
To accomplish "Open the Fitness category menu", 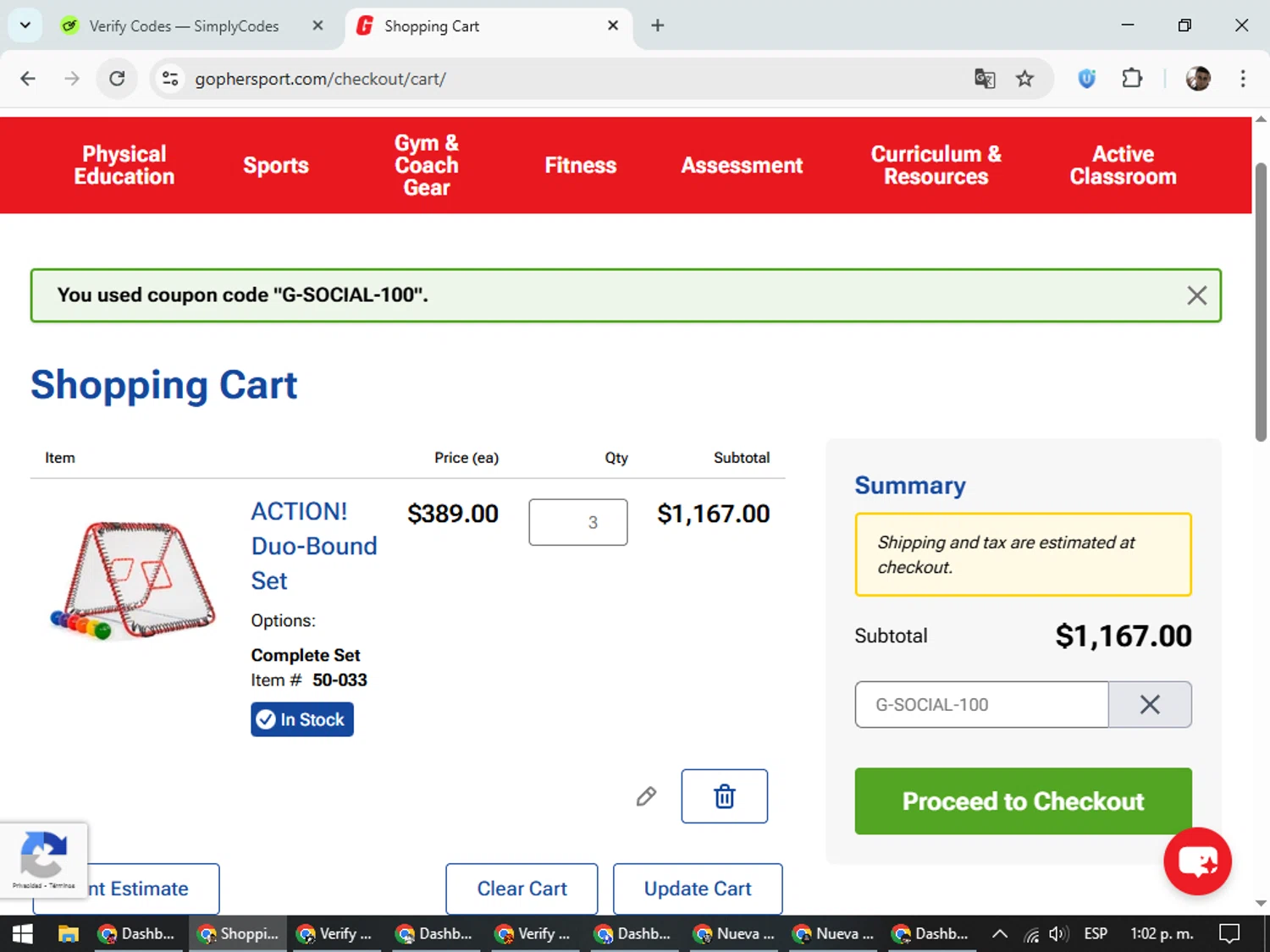I will point(581,165).
